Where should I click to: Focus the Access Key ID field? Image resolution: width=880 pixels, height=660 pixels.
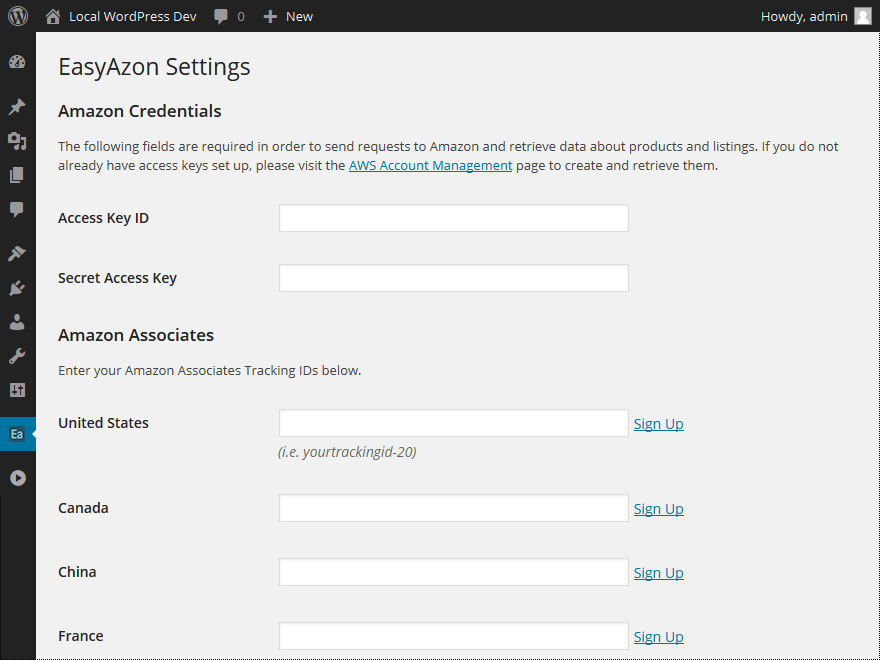[453, 218]
